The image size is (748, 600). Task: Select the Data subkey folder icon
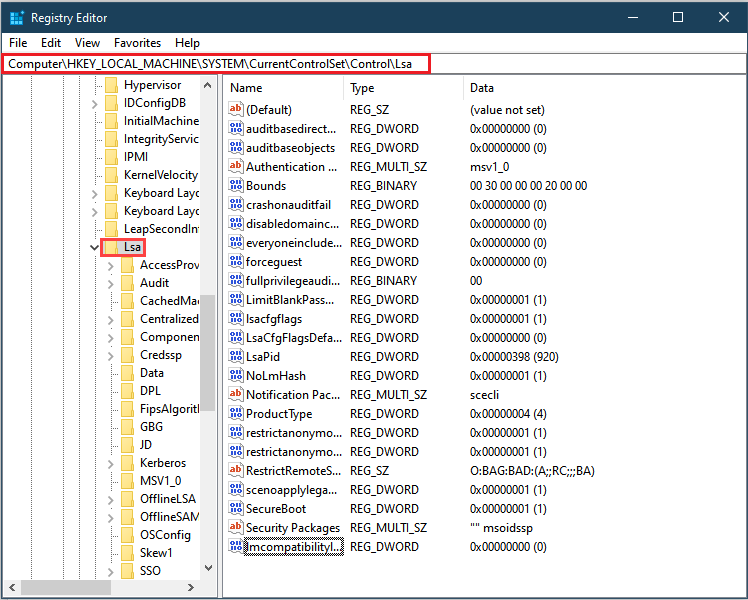127,373
